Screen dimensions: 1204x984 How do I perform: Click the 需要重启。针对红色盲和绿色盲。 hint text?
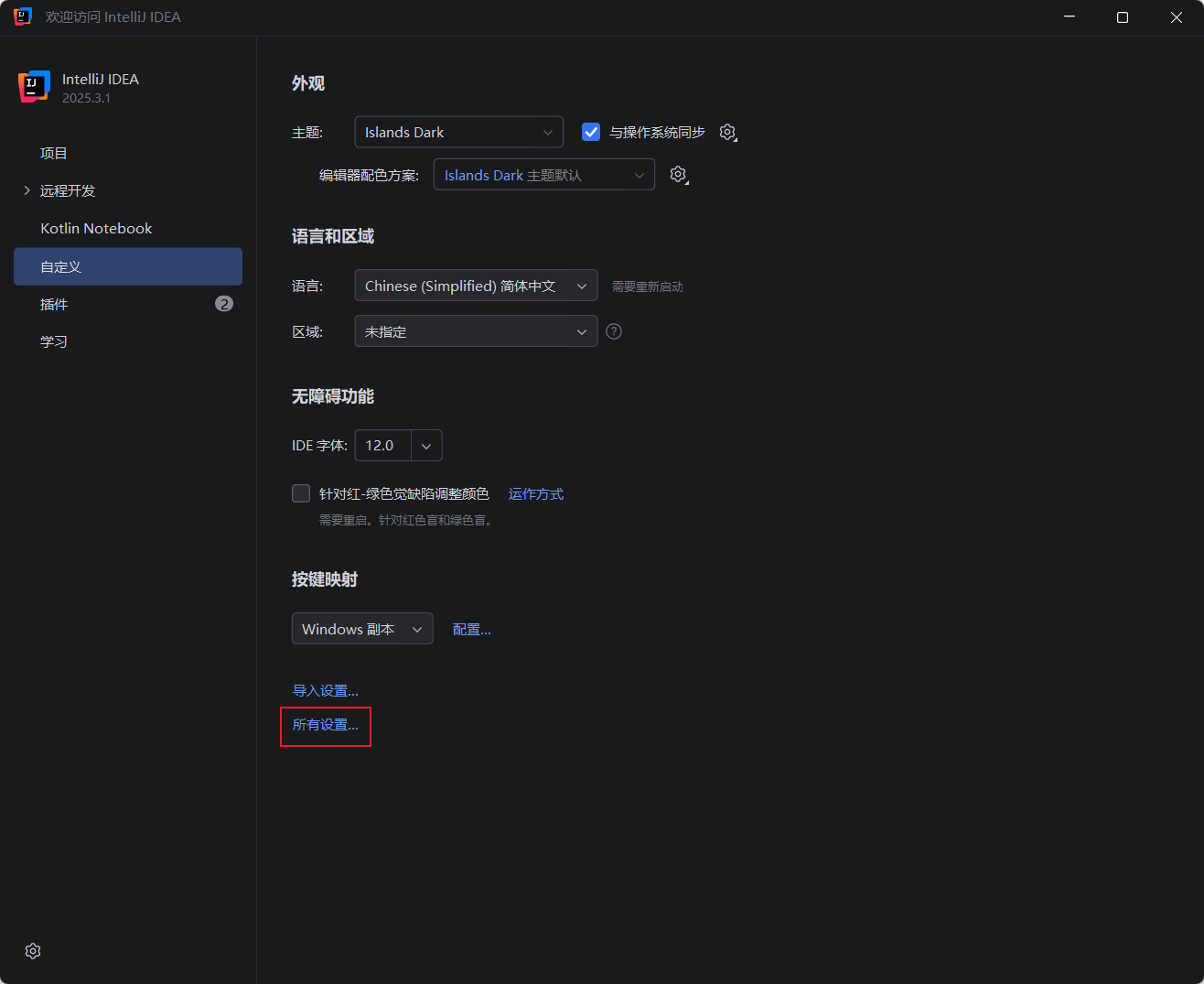pyautogui.click(x=408, y=520)
